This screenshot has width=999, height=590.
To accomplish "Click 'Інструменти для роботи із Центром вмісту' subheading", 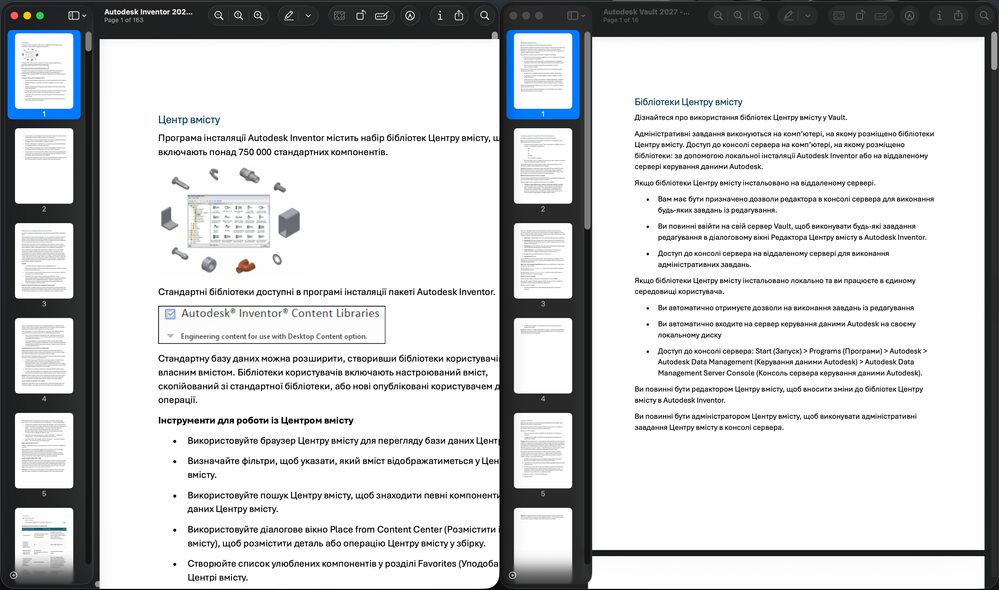I will [255, 421].
